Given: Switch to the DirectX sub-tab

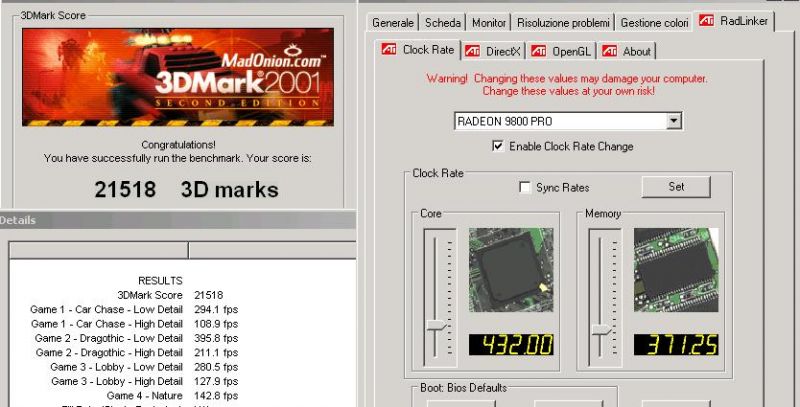Looking at the screenshot, I should pyautogui.click(x=493, y=52).
